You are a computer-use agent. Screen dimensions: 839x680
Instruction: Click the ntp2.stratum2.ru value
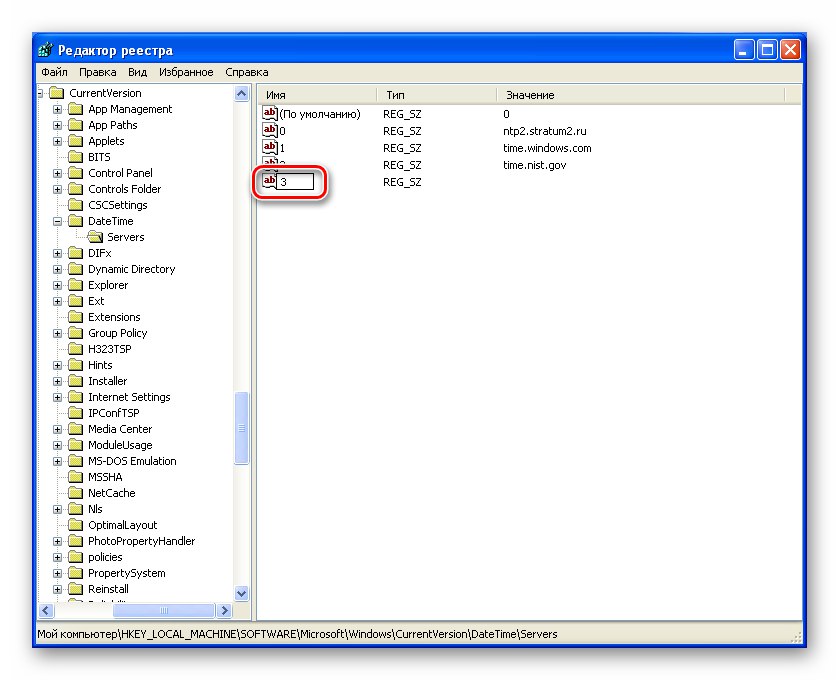545,131
